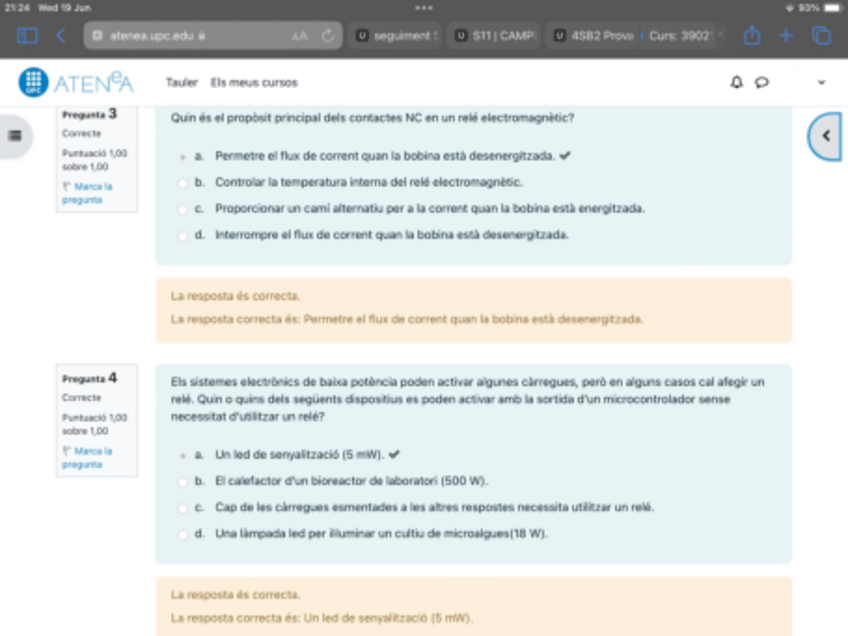Open notifications with the bell icon

click(x=736, y=82)
